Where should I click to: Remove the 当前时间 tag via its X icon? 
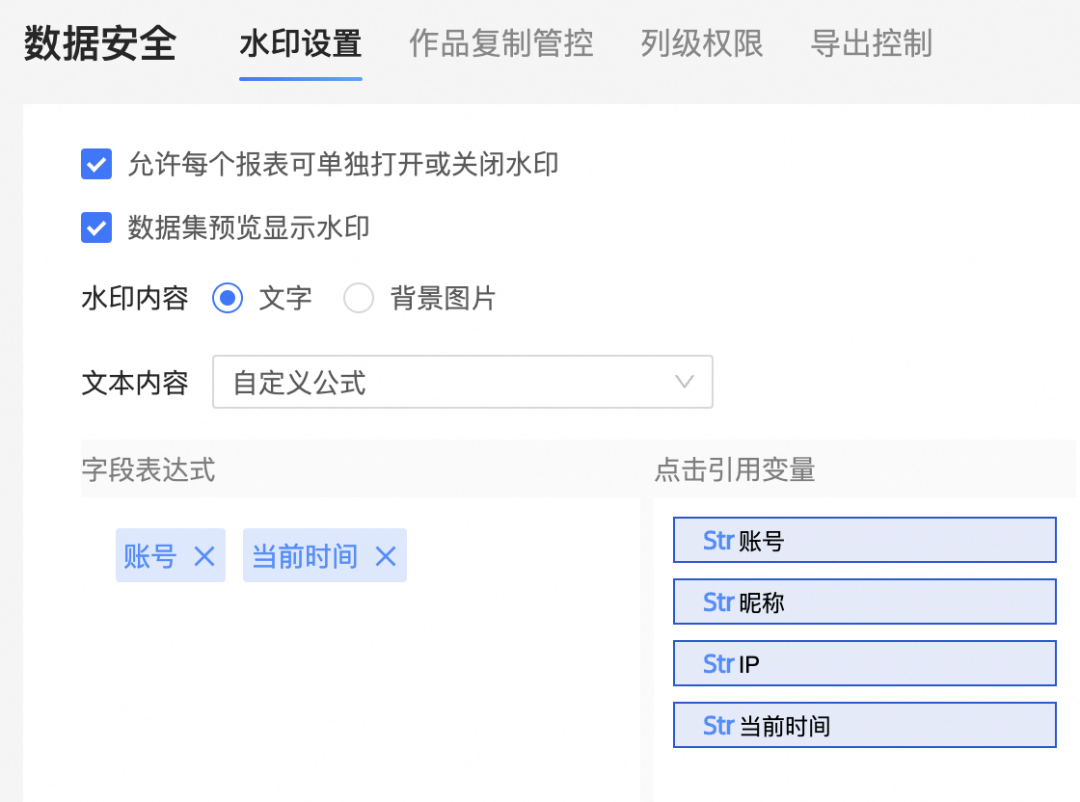tap(385, 556)
